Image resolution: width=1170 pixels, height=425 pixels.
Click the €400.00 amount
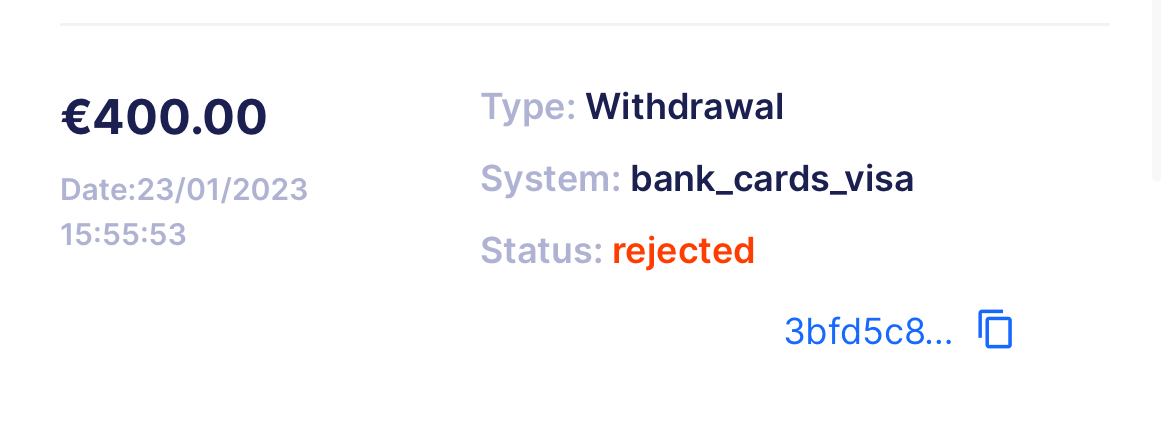click(x=164, y=117)
